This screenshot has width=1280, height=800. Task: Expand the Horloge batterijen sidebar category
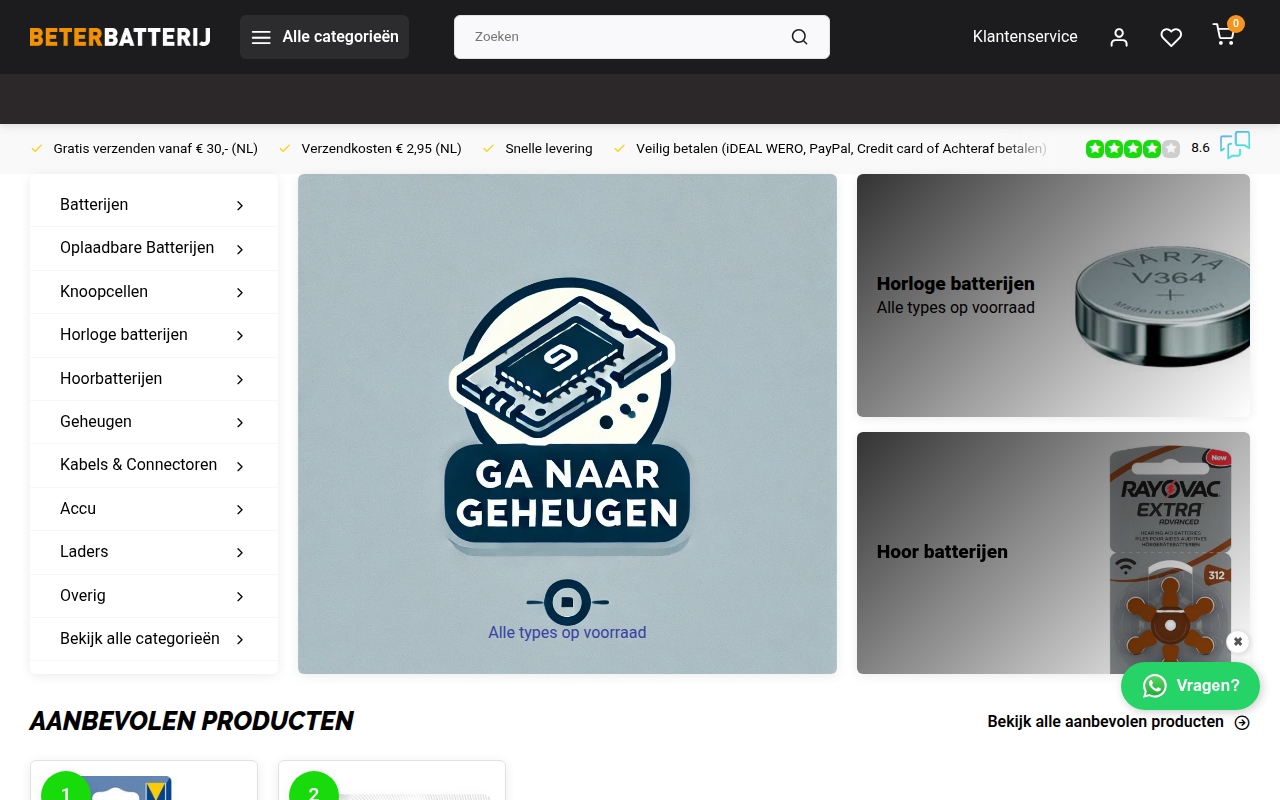(154, 335)
